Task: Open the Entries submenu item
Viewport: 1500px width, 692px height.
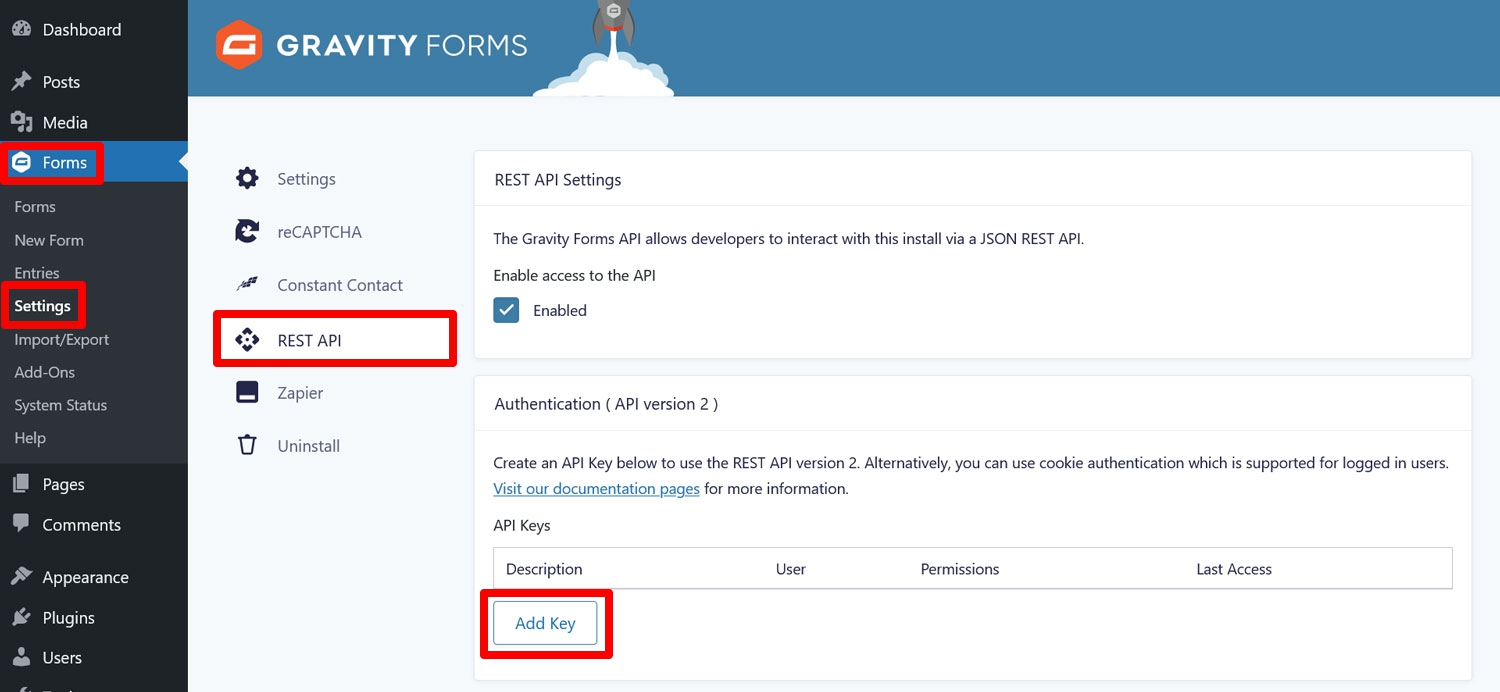Action: [37, 273]
